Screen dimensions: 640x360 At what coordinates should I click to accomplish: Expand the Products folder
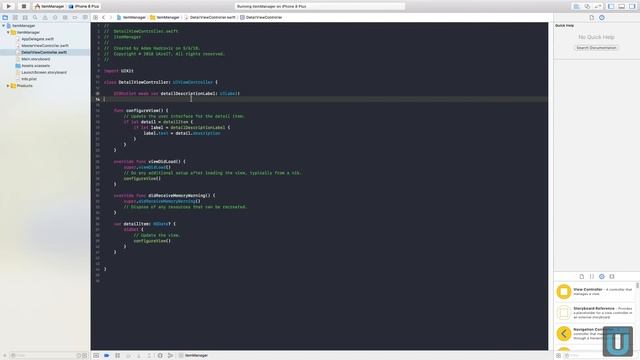tap(8, 86)
